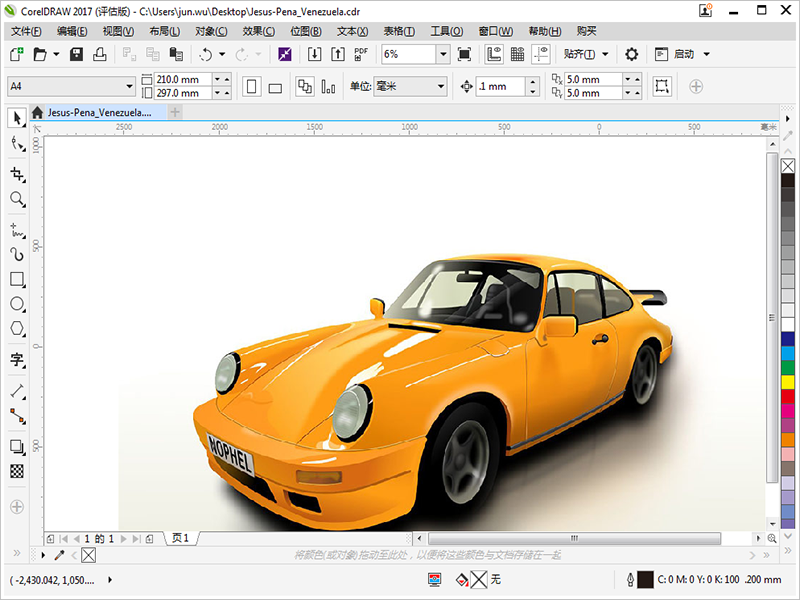Select the Ellipse tool
This screenshot has height=600, width=800.
pos(15,305)
